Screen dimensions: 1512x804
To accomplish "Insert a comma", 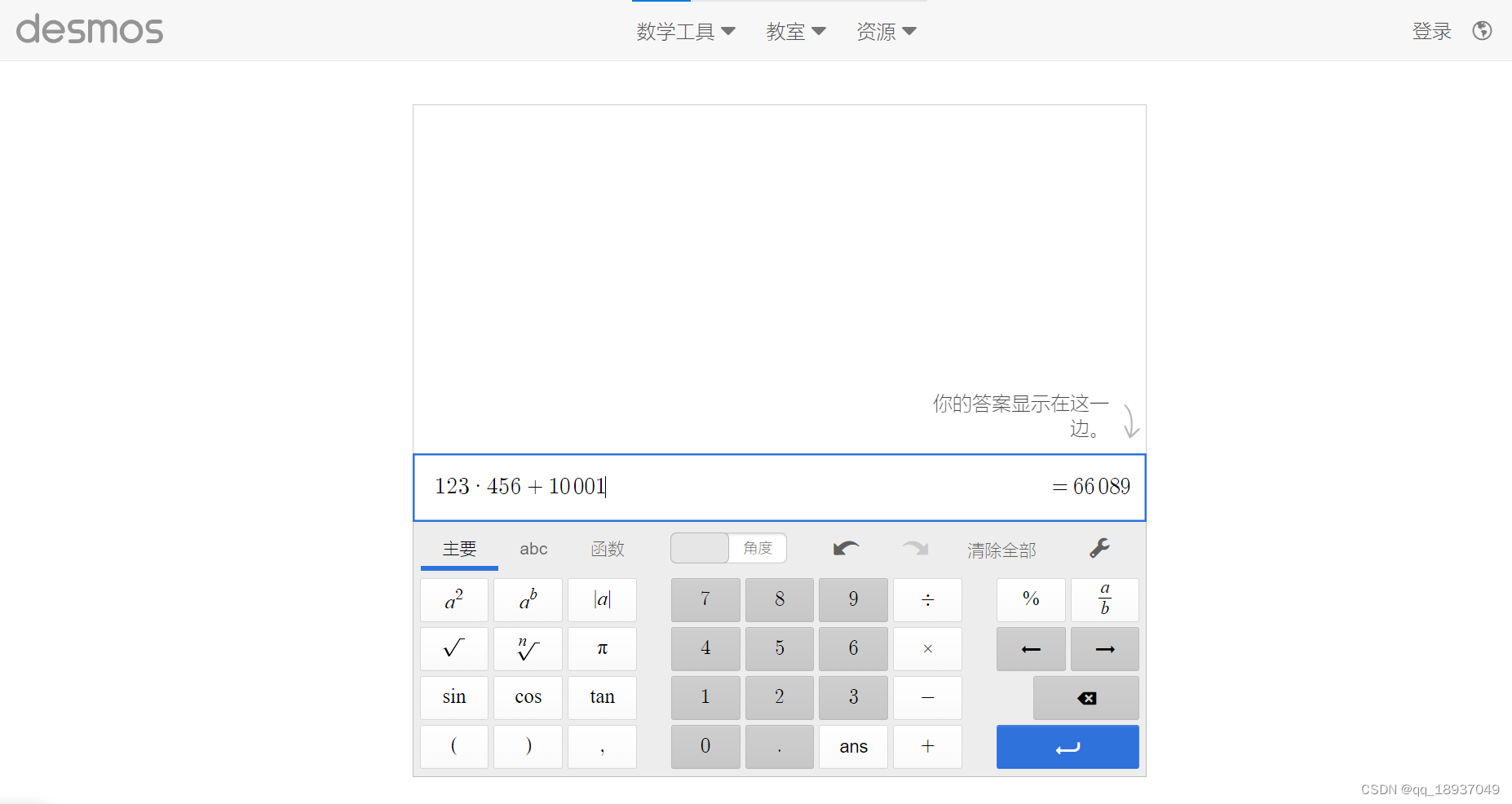I will pos(602,747).
